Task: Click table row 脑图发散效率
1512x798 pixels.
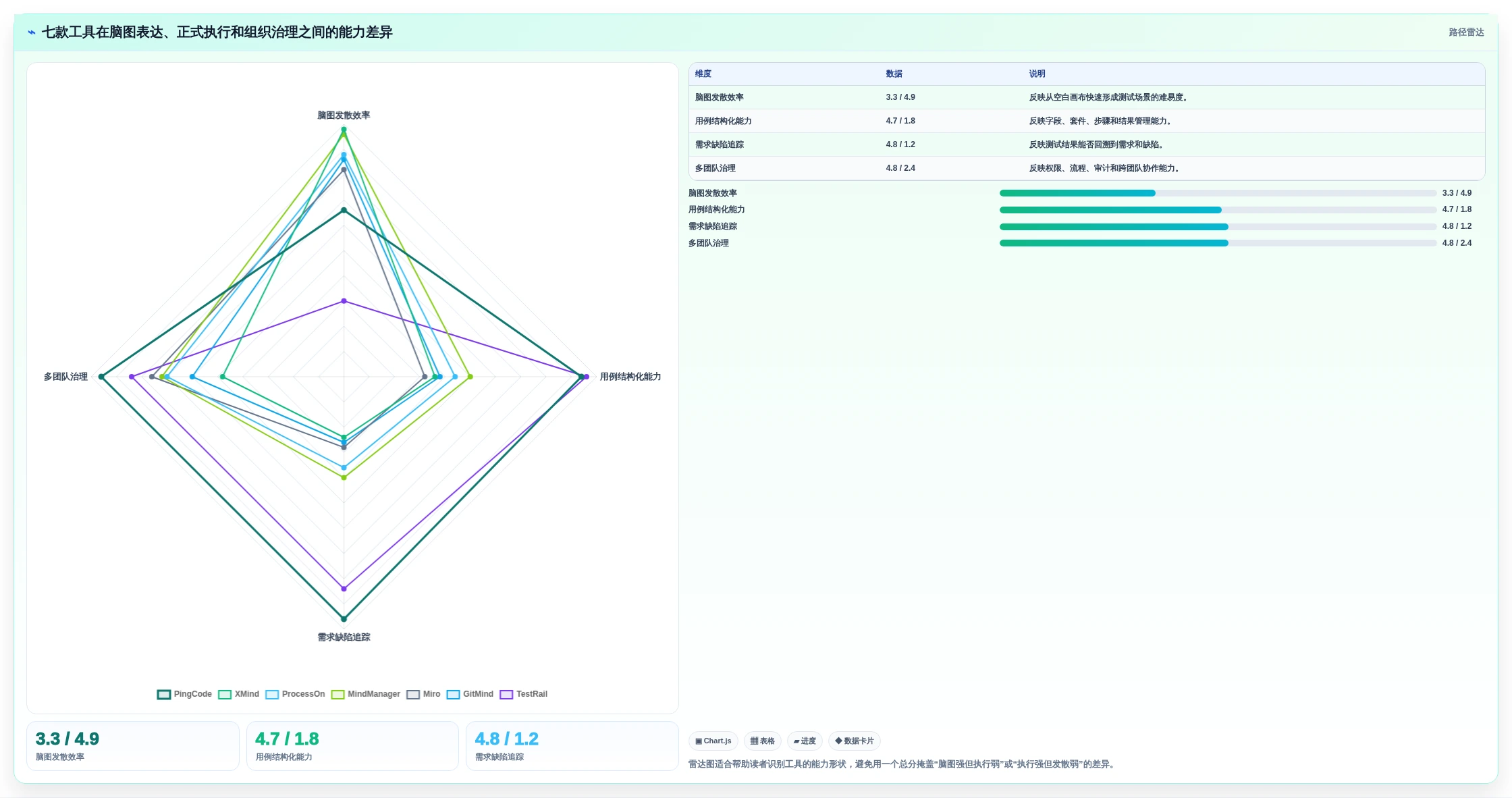Action: (1087, 97)
